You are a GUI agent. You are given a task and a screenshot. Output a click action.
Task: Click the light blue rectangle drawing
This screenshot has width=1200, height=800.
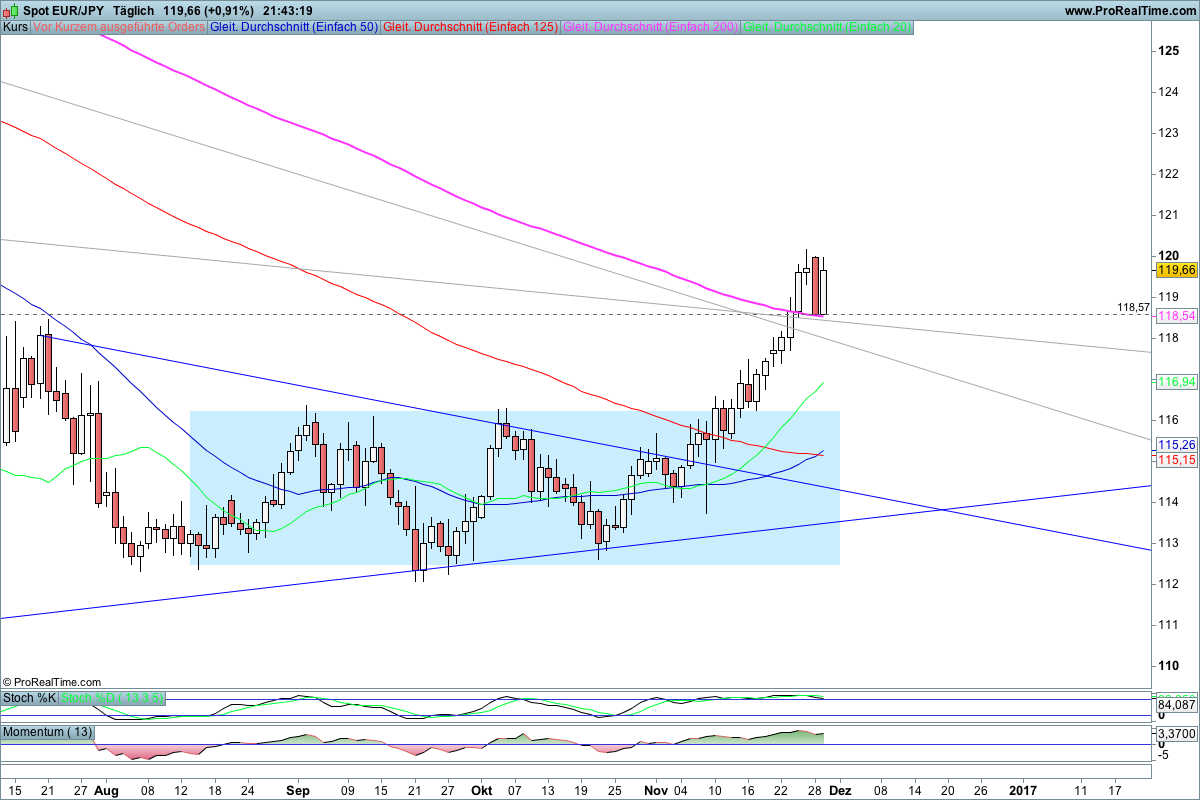coord(515,488)
